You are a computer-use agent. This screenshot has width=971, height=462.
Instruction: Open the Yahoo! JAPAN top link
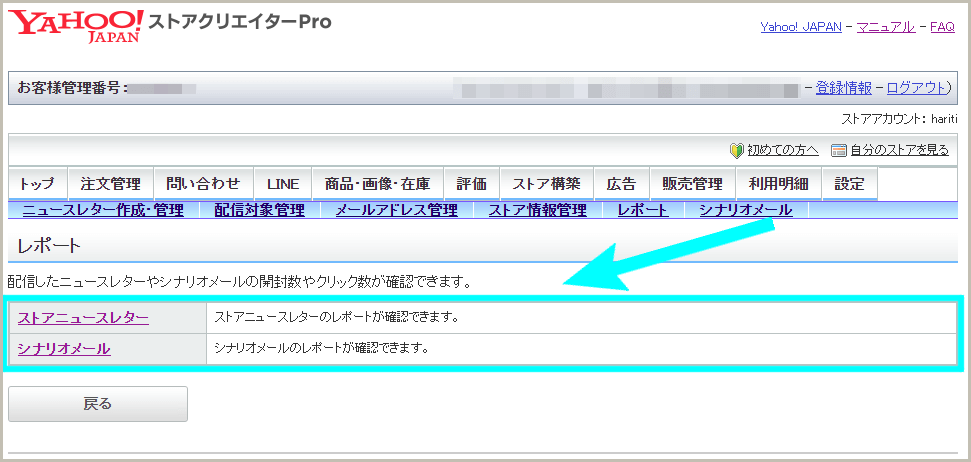801,27
